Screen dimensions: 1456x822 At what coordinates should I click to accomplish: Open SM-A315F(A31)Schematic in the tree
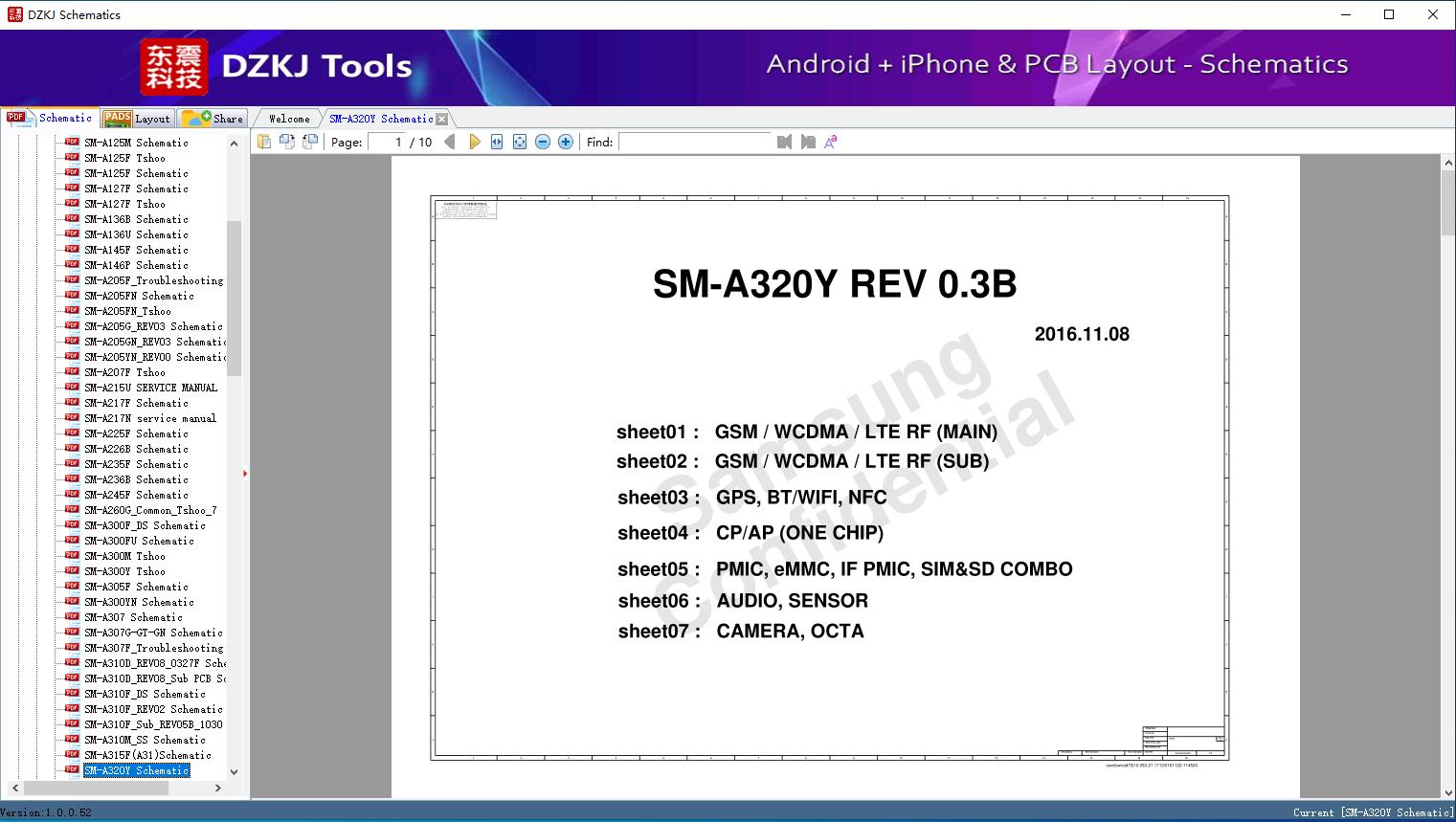coord(147,755)
